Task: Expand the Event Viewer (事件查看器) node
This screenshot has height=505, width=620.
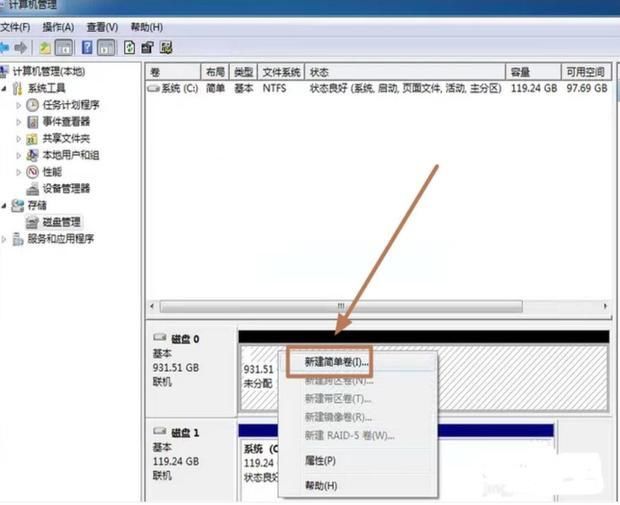Action: [x=19, y=122]
